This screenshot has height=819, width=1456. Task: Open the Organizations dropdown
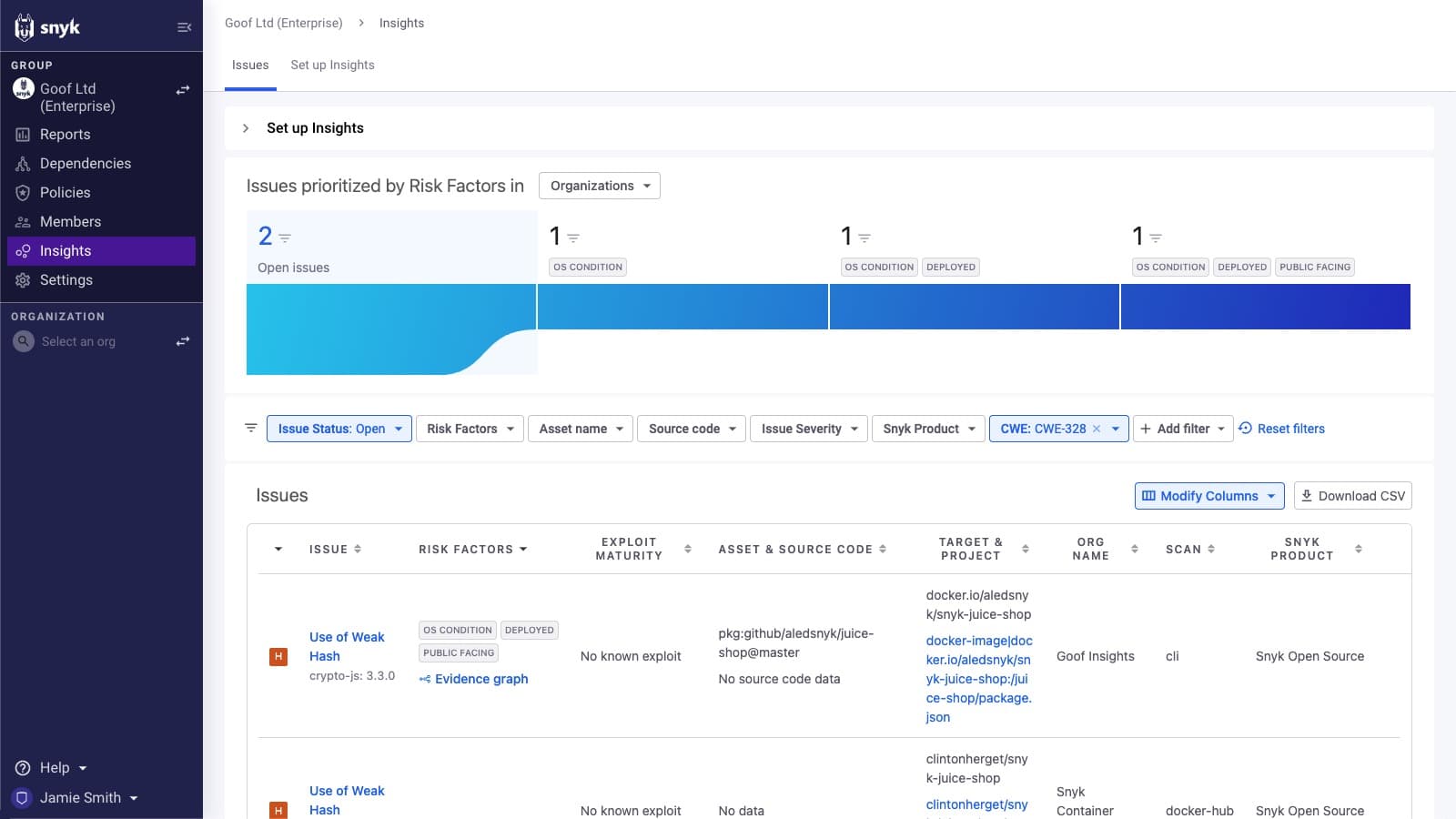(x=600, y=186)
